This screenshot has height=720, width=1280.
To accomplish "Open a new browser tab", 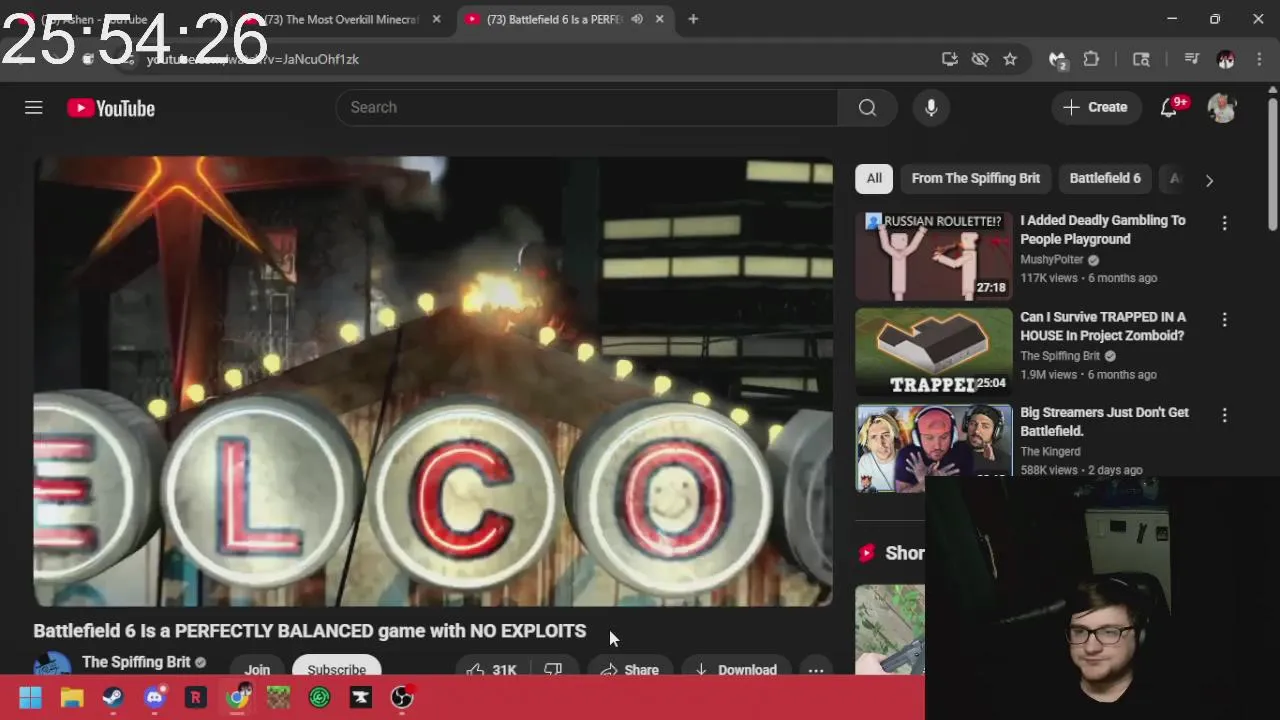I will pyautogui.click(x=693, y=19).
